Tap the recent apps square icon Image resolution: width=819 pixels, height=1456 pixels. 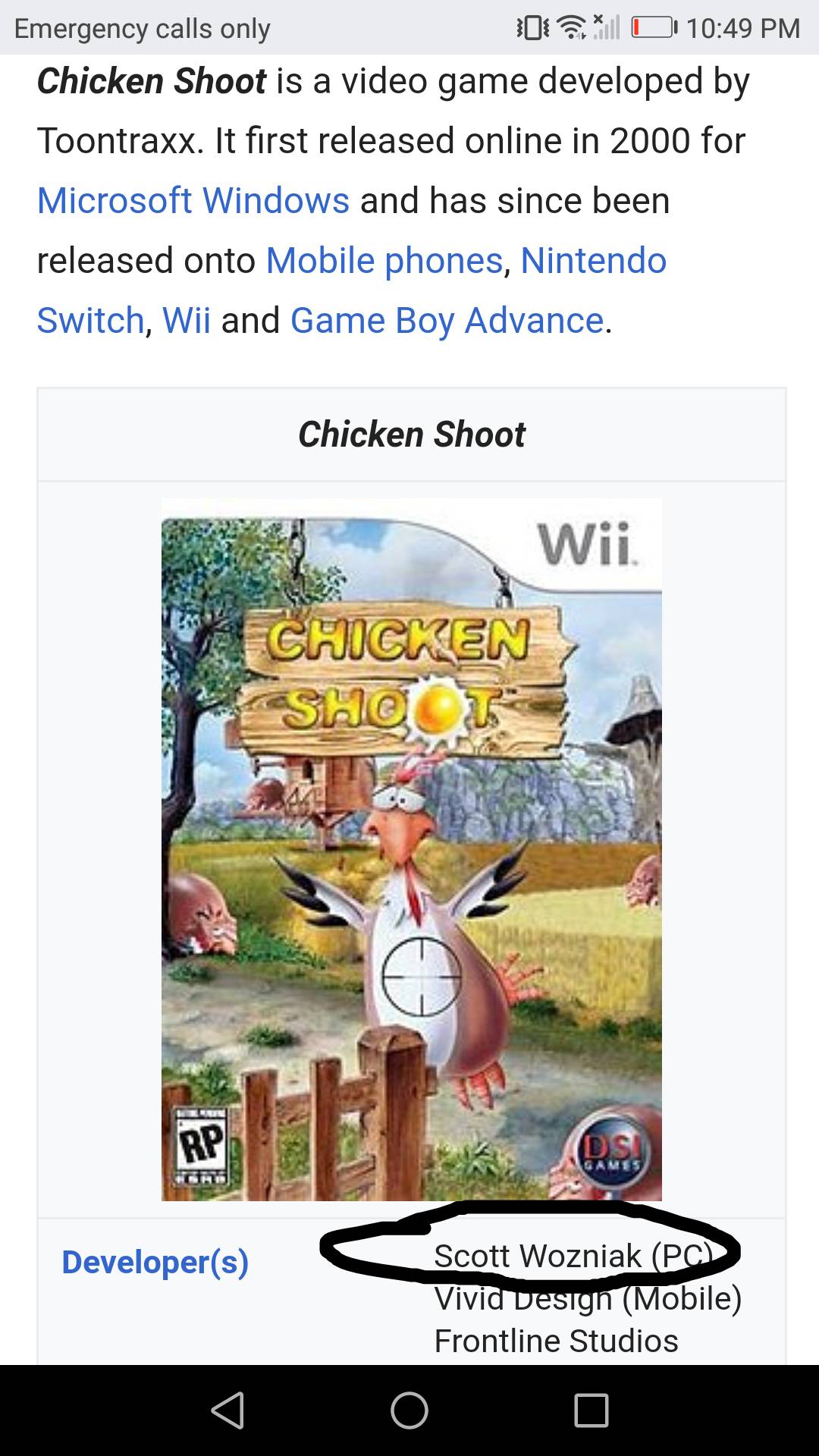[591, 1410]
